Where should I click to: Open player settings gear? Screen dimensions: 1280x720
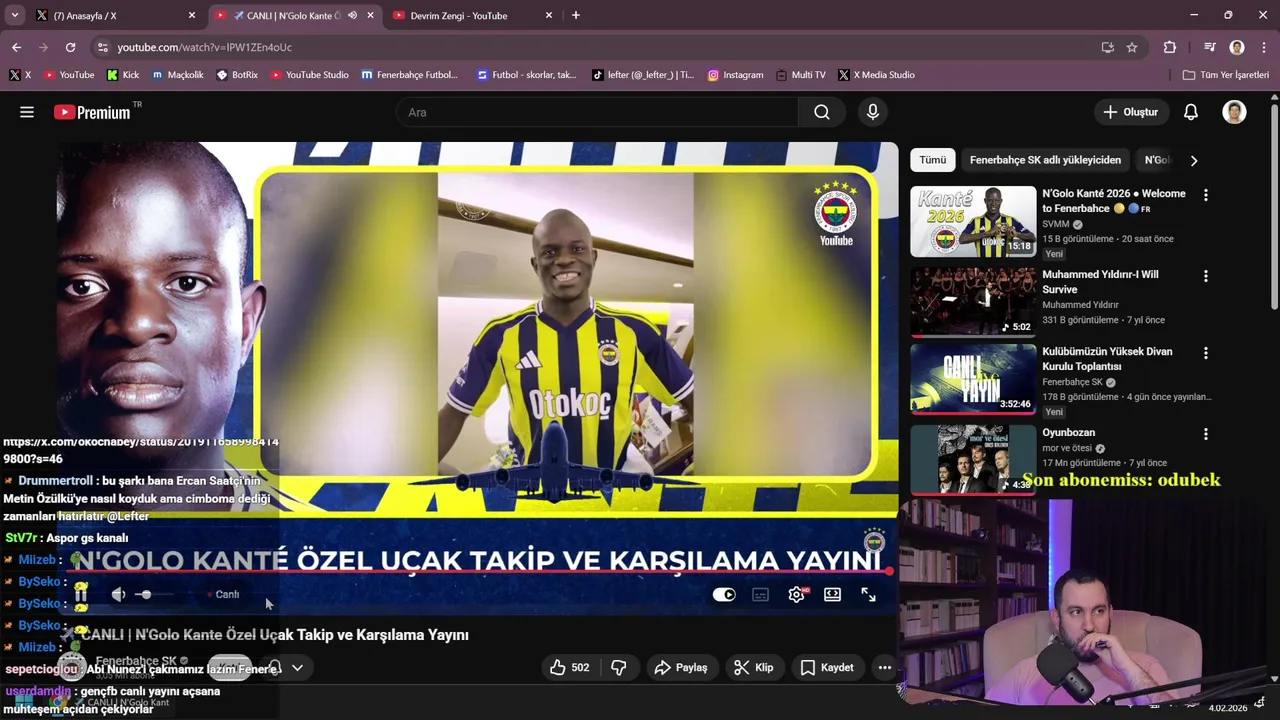point(796,594)
